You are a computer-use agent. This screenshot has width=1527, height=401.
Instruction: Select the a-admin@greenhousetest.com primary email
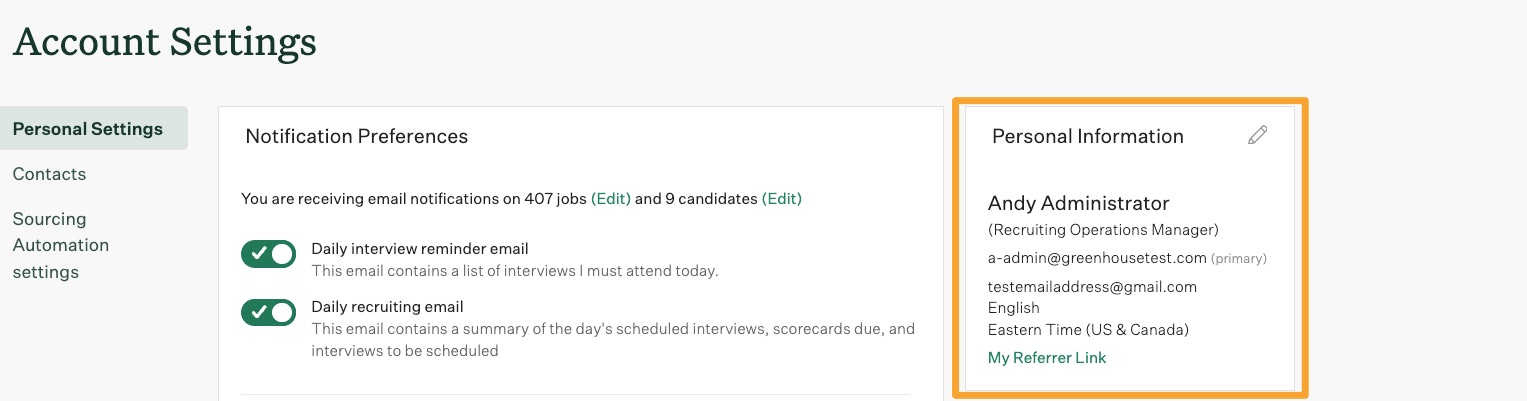[x=1097, y=258]
